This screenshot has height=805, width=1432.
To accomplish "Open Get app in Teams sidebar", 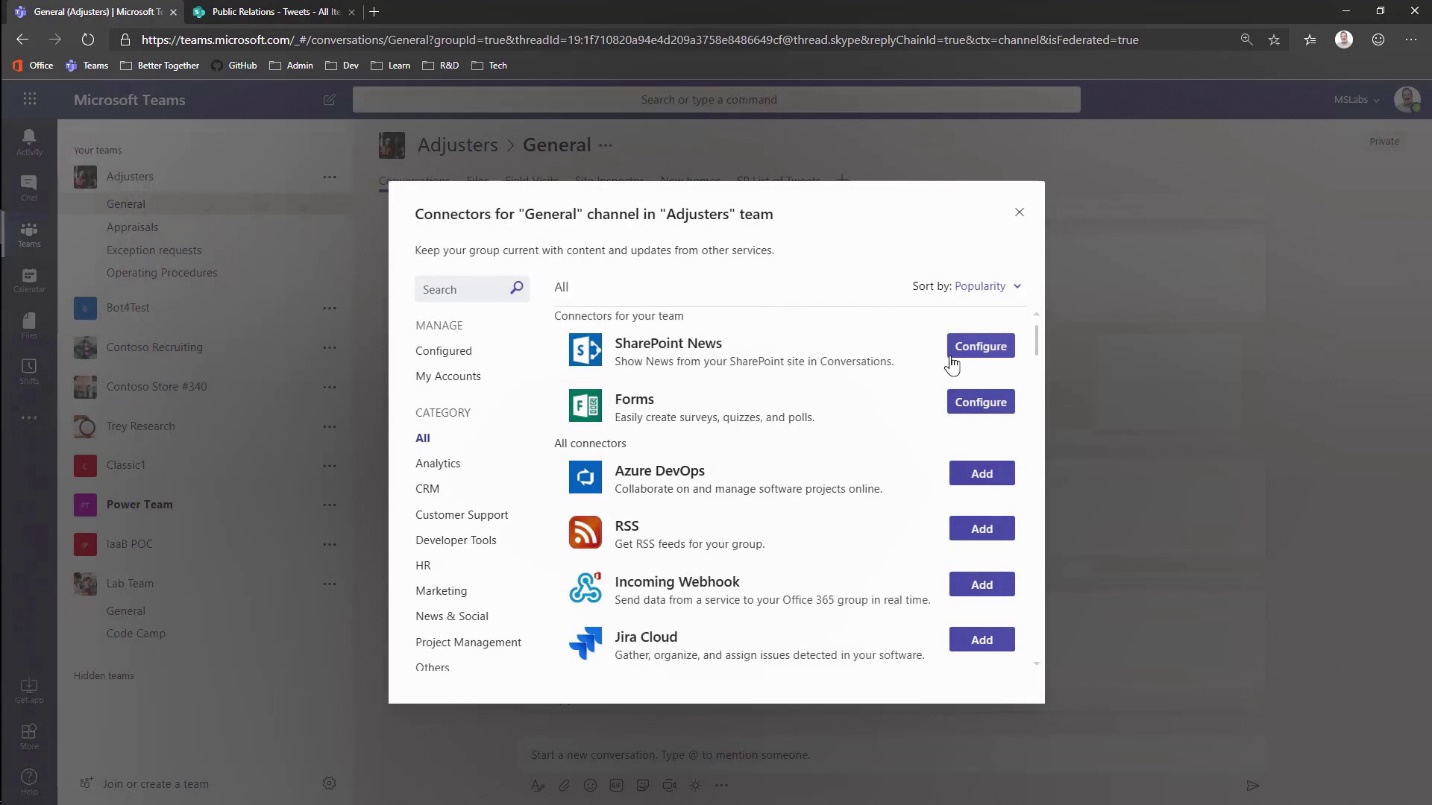I will [29, 690].
